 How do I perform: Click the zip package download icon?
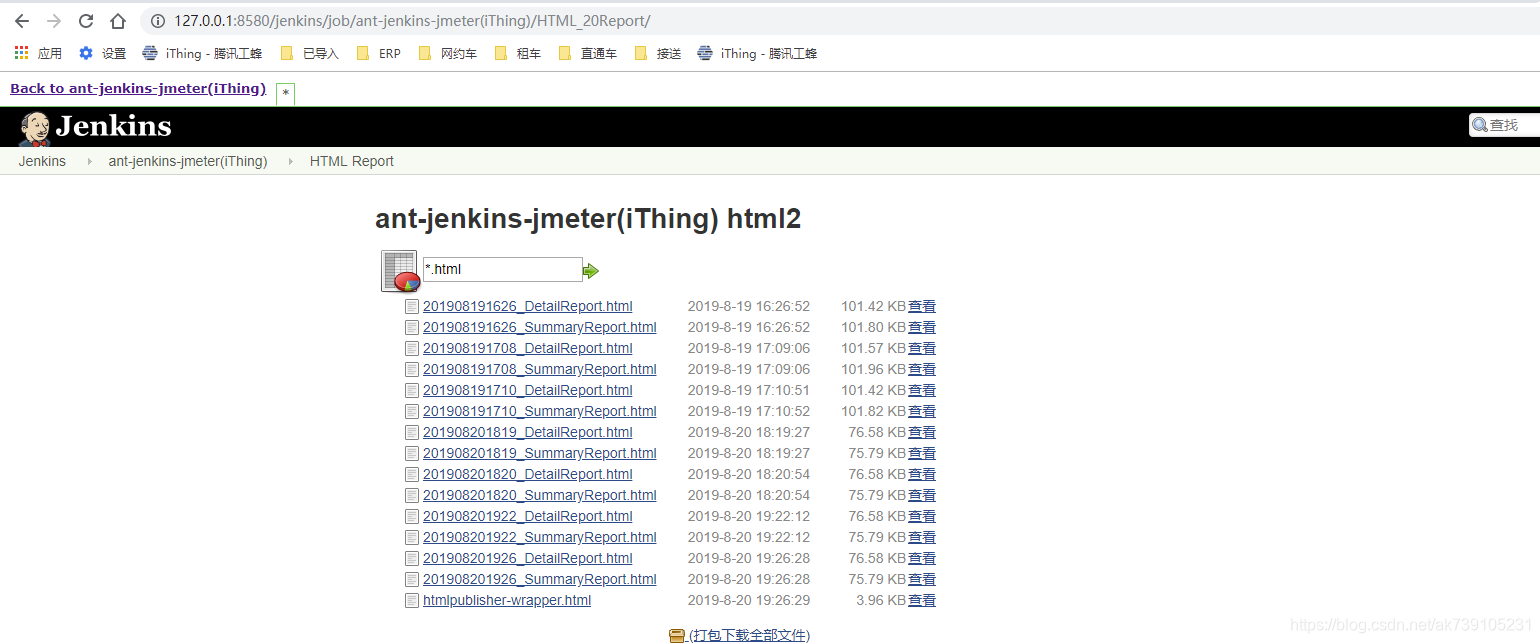(x=677, y=635)
